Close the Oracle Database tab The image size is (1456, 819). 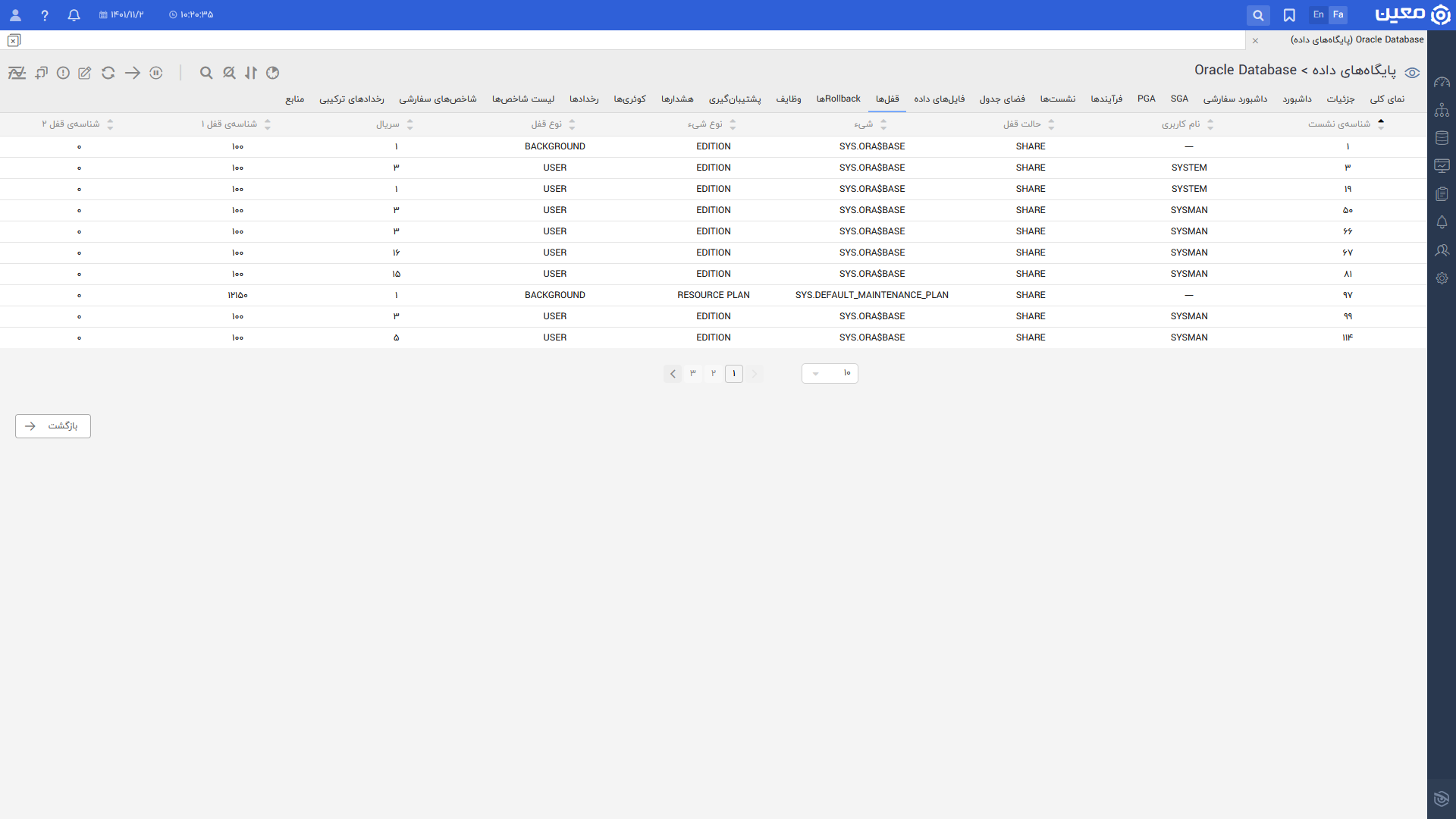pyautogui.click(x=1256, y=41)
